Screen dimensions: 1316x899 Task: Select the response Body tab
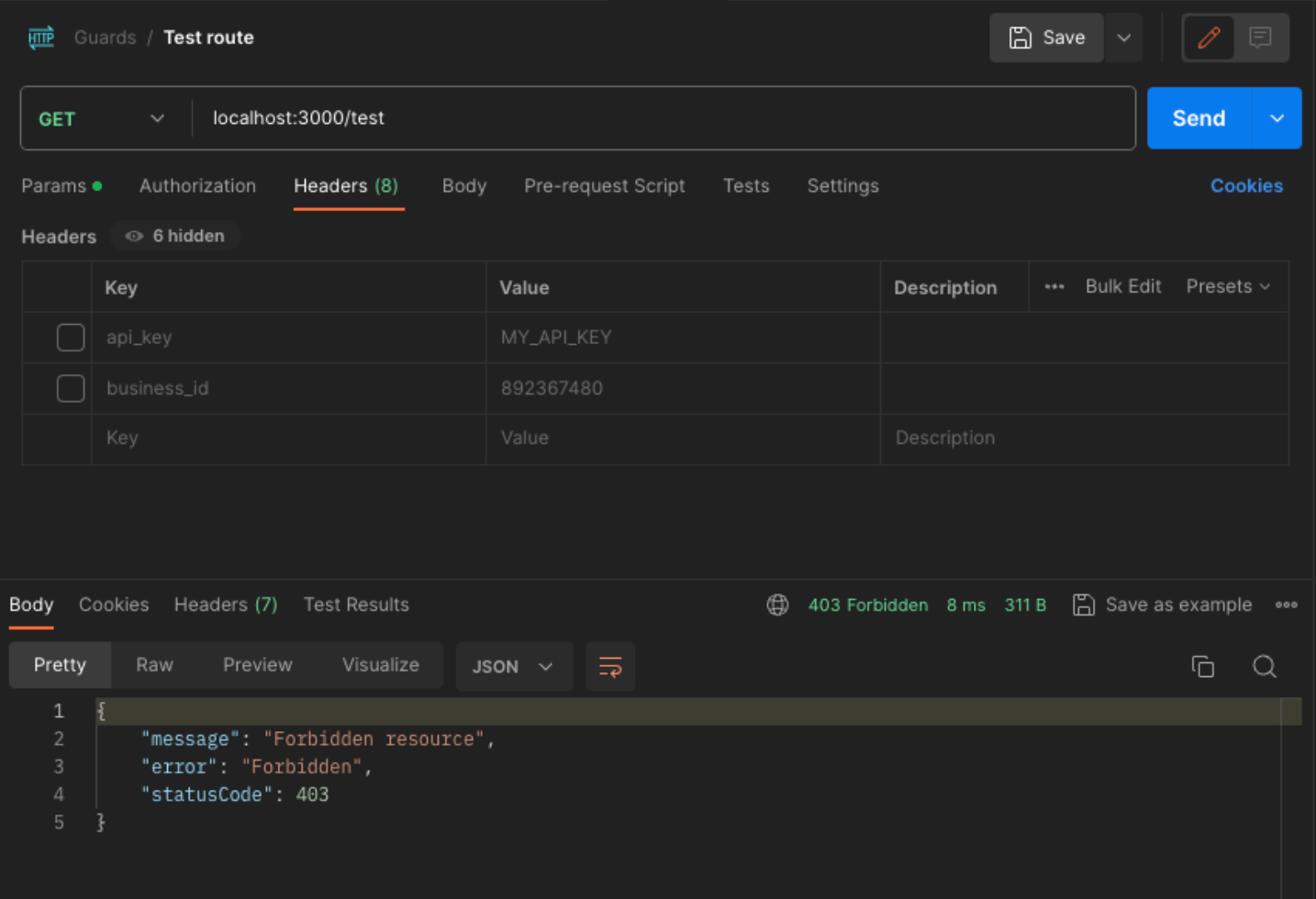tap(31, 605)
